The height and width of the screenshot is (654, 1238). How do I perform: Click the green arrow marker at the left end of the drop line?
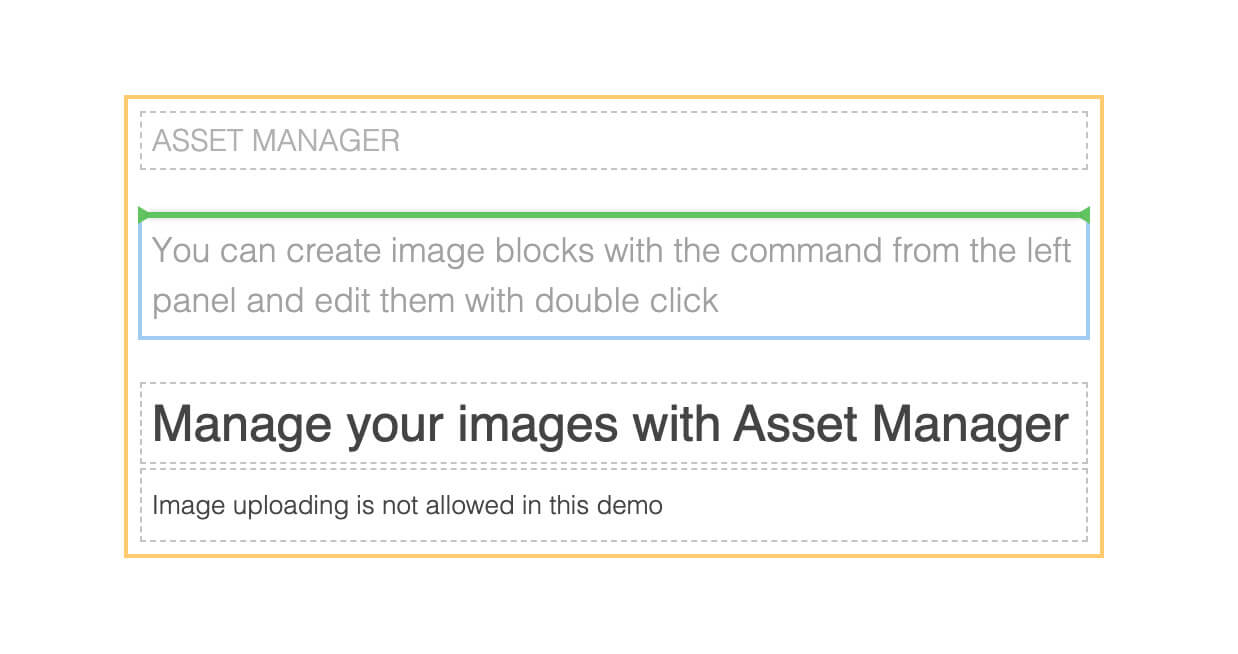pos(143,214)
